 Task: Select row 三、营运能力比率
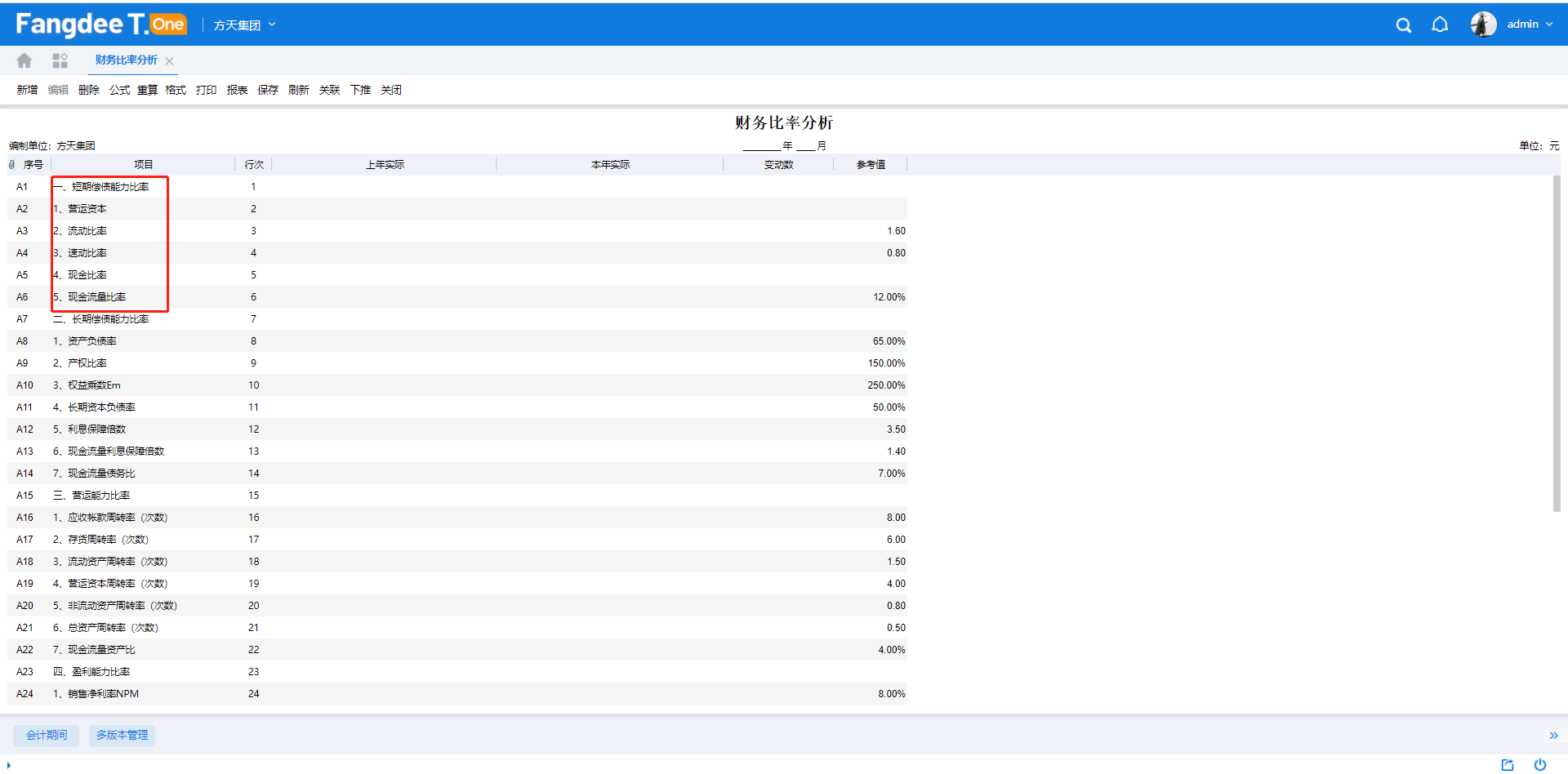coord(457,496)
